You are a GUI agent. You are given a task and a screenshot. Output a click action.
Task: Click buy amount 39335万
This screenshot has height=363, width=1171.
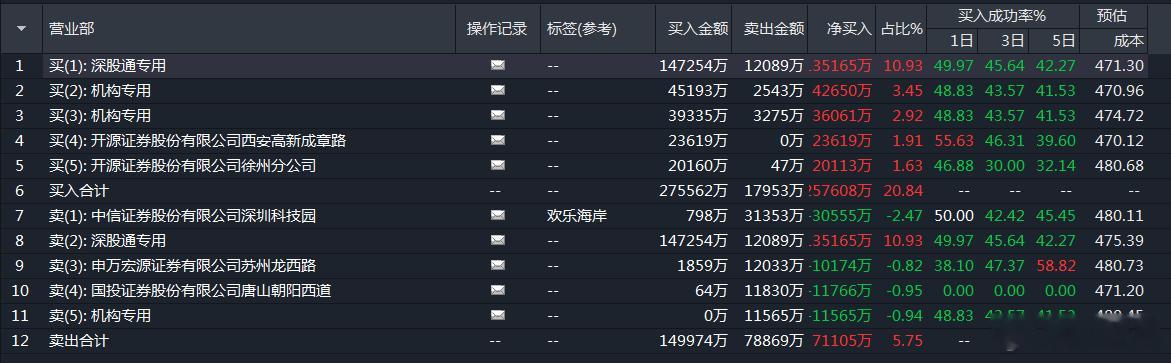(x=698, y=116)
